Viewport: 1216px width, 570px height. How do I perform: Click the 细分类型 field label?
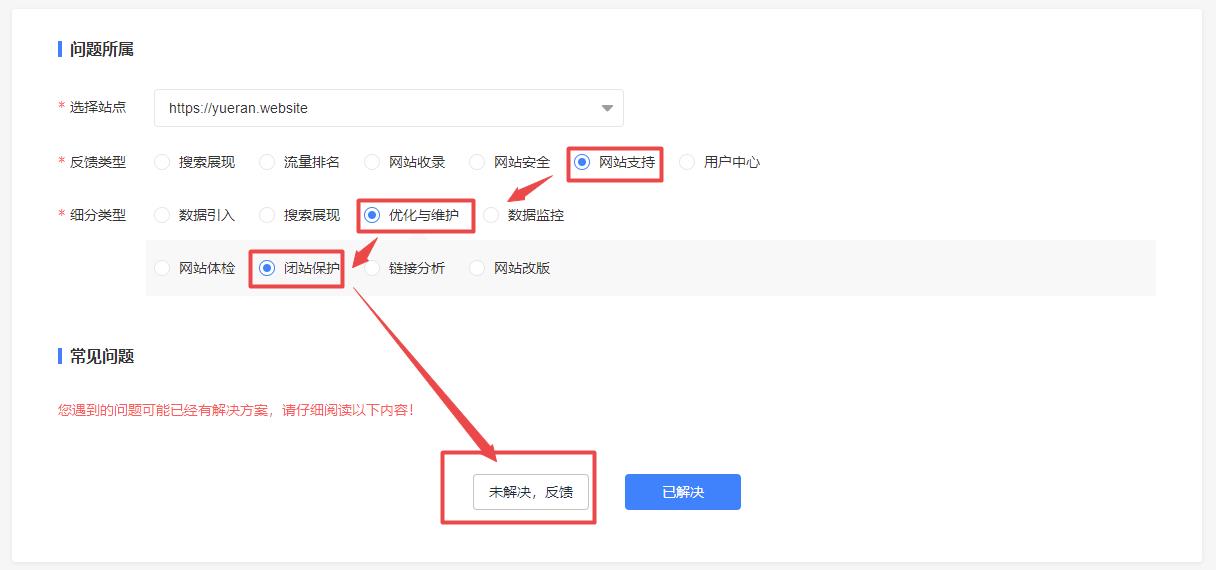point(98,215)
